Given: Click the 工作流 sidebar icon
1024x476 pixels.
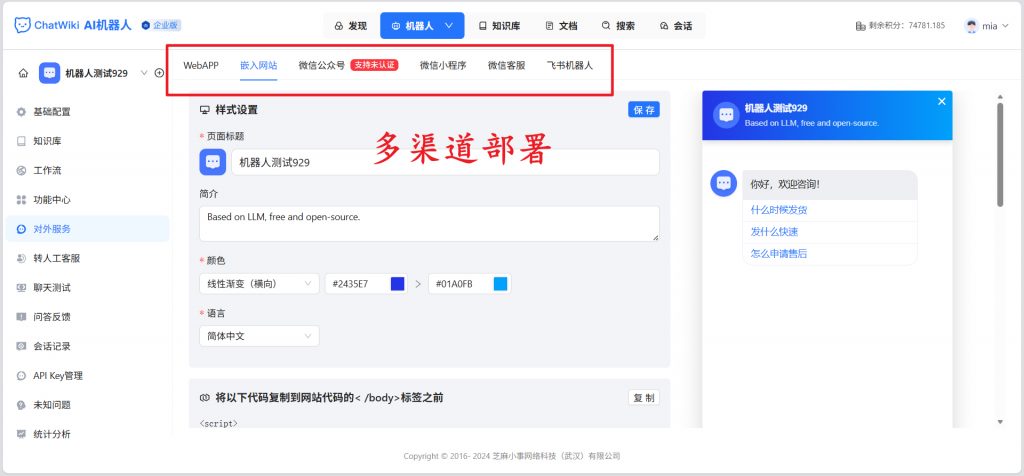Looking at the screenshot, I should tap(21, 170).
